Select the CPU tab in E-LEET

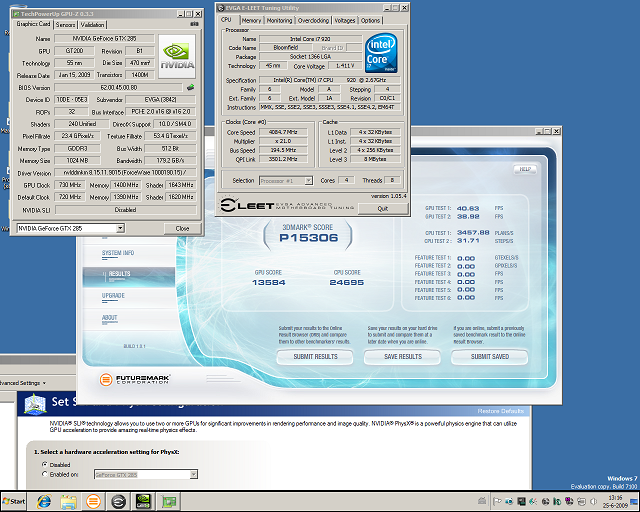(227, 20)
